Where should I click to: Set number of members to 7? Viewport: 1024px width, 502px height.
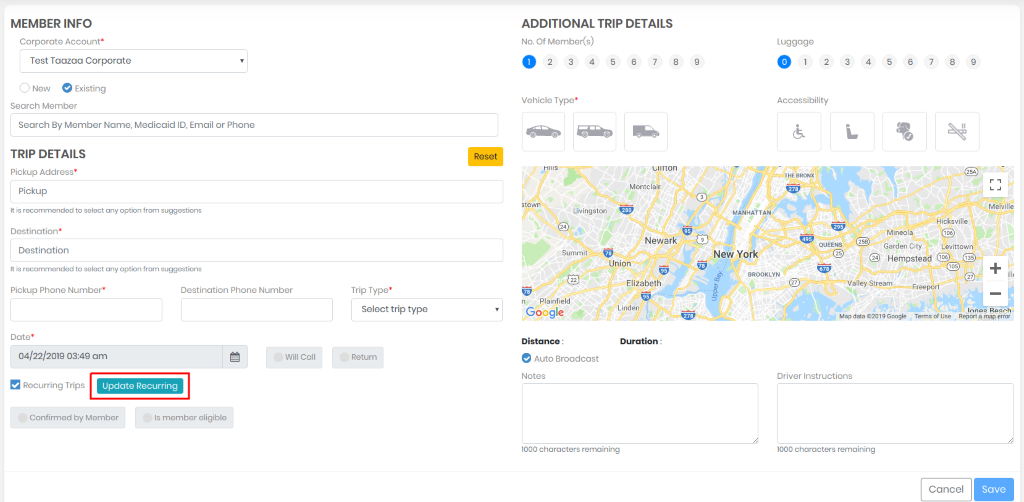pyautogui.click(x=655, y=62)
